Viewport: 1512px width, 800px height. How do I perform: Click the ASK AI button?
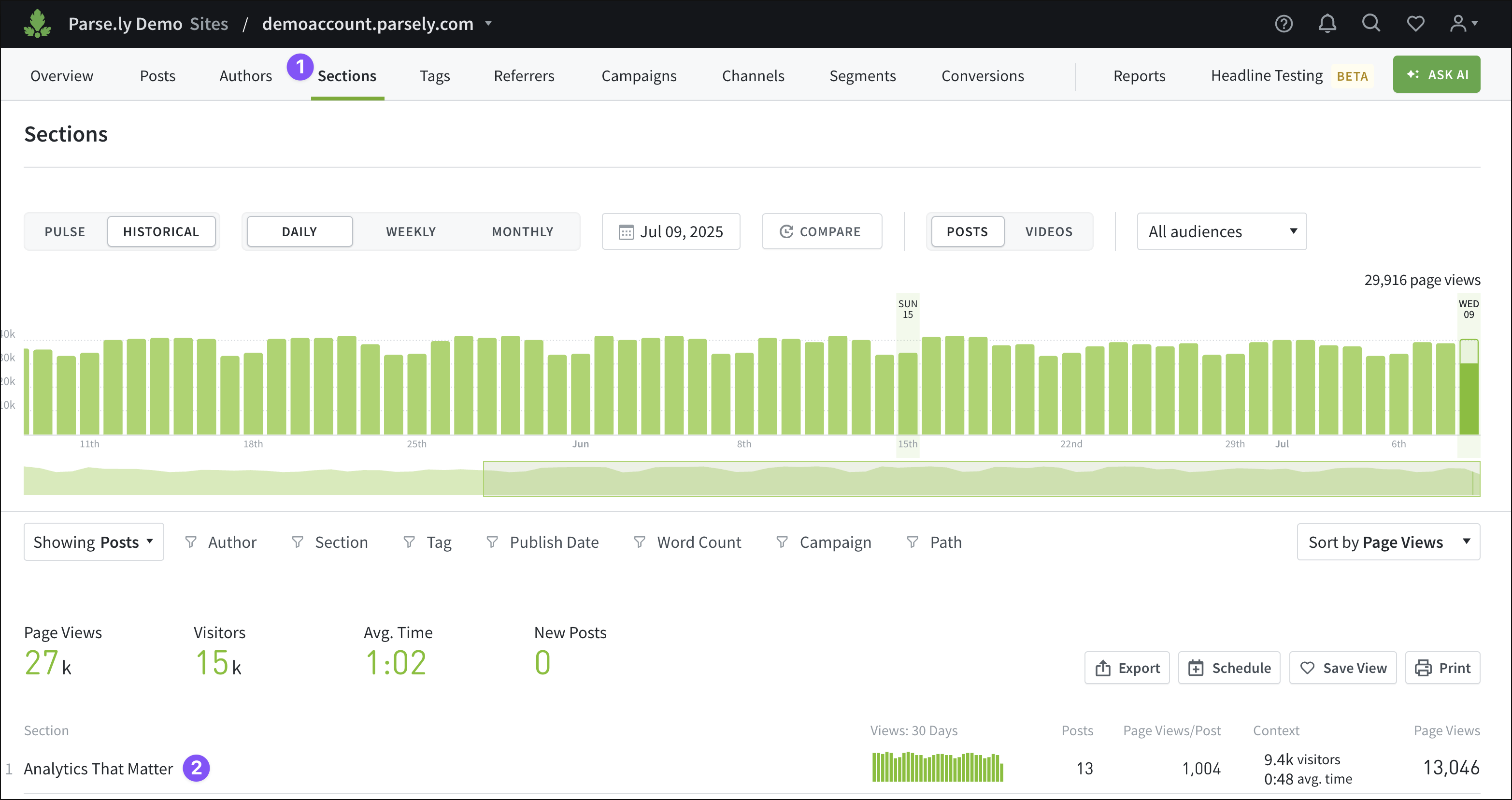click(x=1436, y=74)
